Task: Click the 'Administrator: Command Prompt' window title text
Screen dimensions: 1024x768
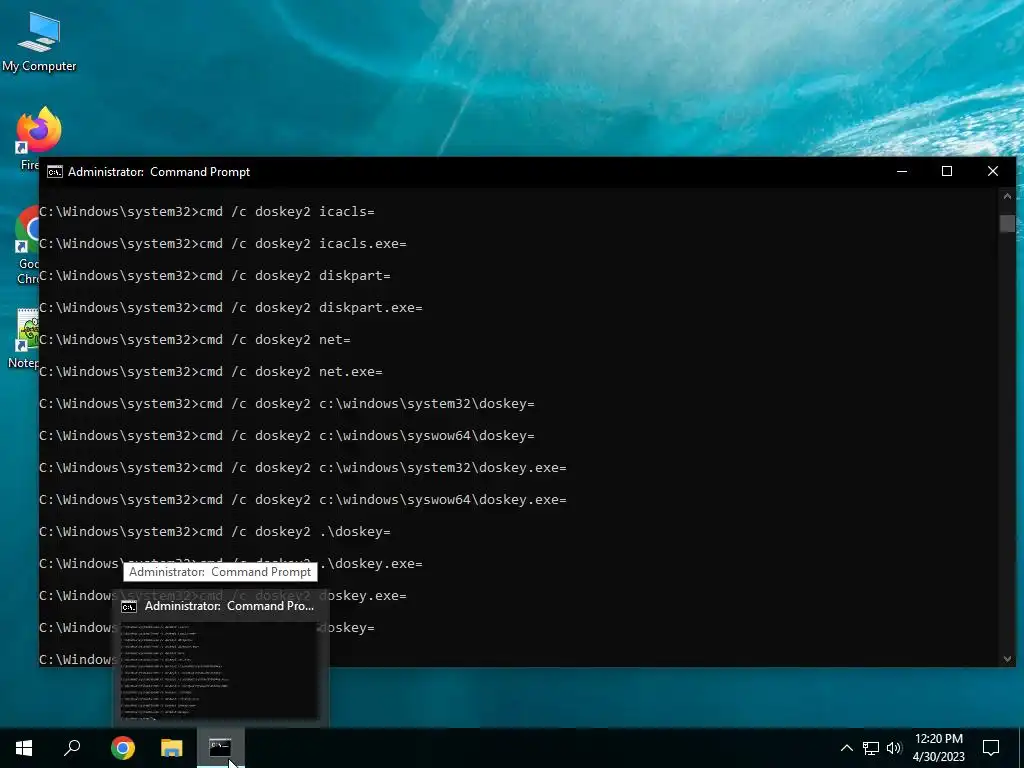Action: 159,172
